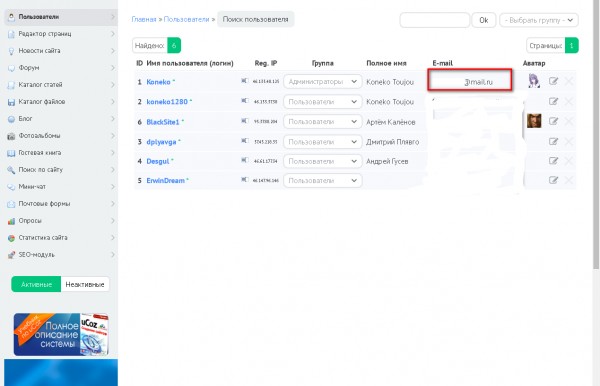This screenshot has width=600, height=386.
Task: Click the IP flag icon for dplyavga
Action: click(x=245, y=141)
